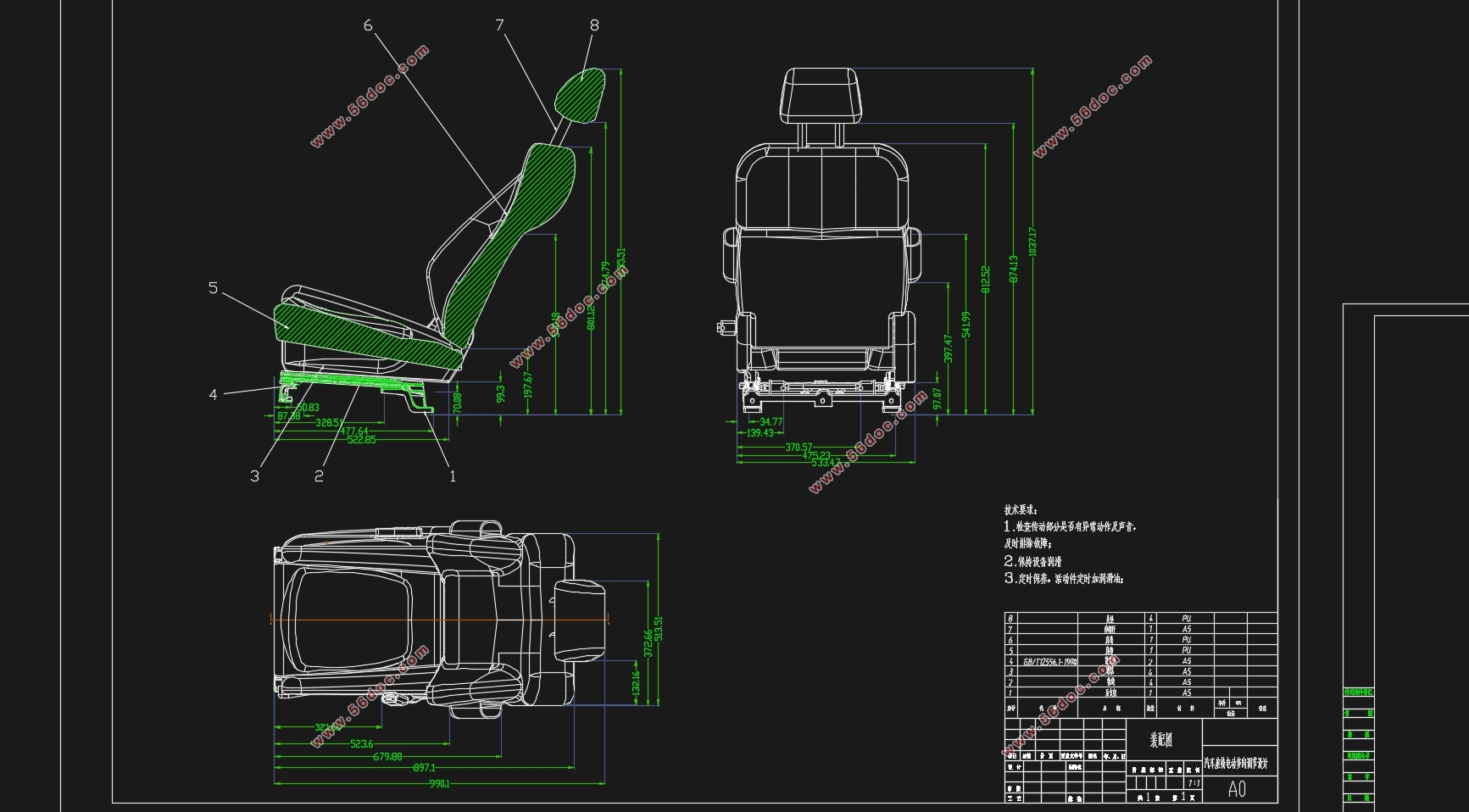Select the GB/T12556.1-1990 standard cell in the parts list

pos(1049,661)
